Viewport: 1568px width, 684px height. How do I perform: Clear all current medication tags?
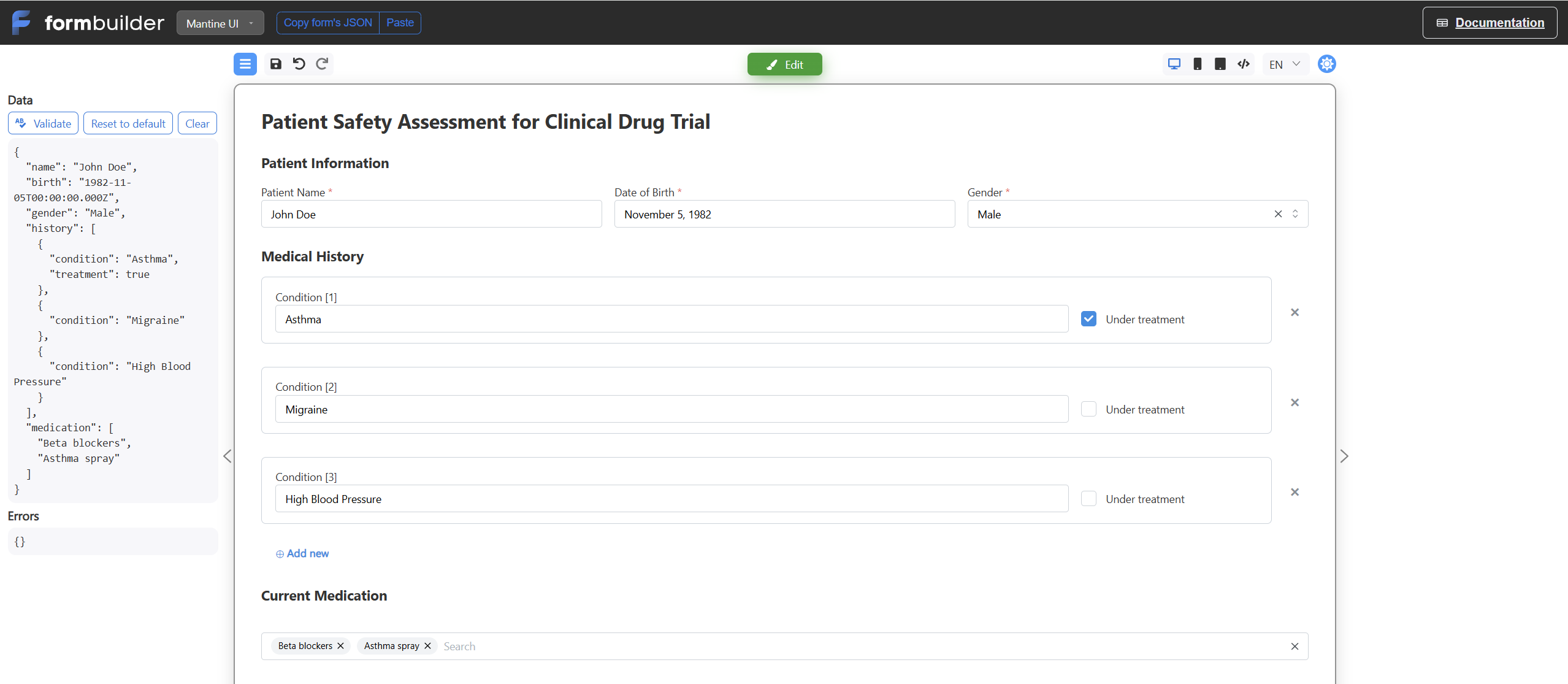(x=1295, y=647)
